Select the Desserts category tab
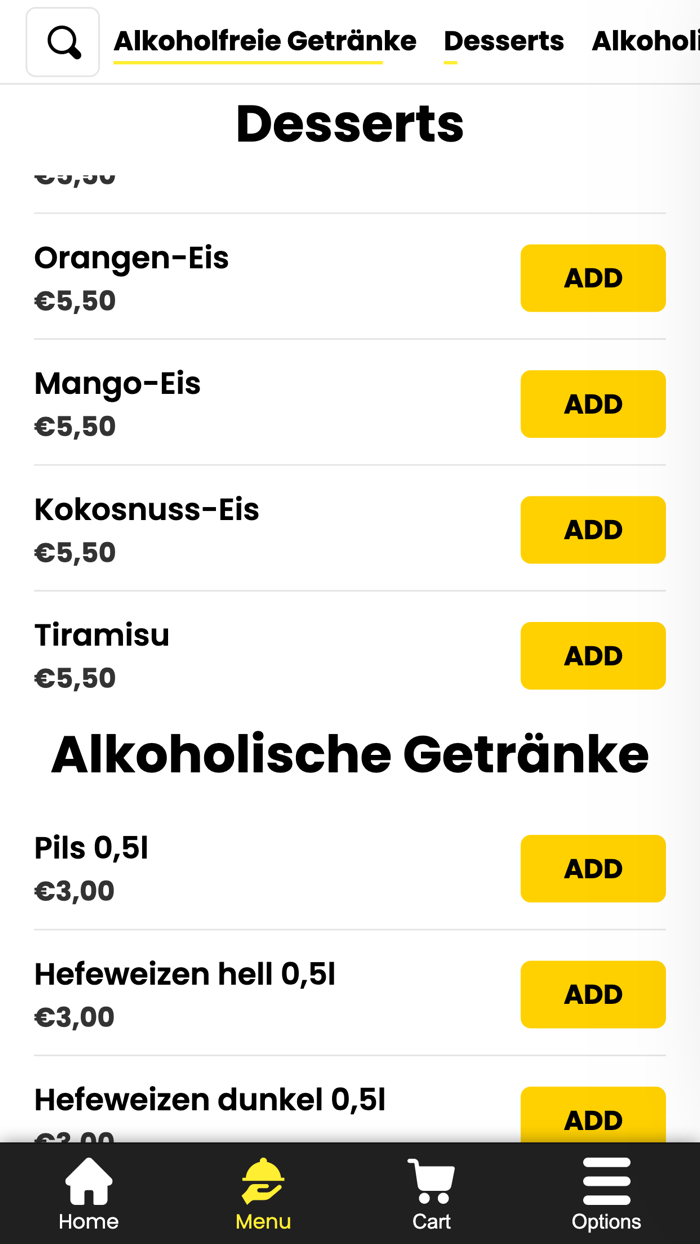This screenshot has width=700, height=1244. [503, 41]
